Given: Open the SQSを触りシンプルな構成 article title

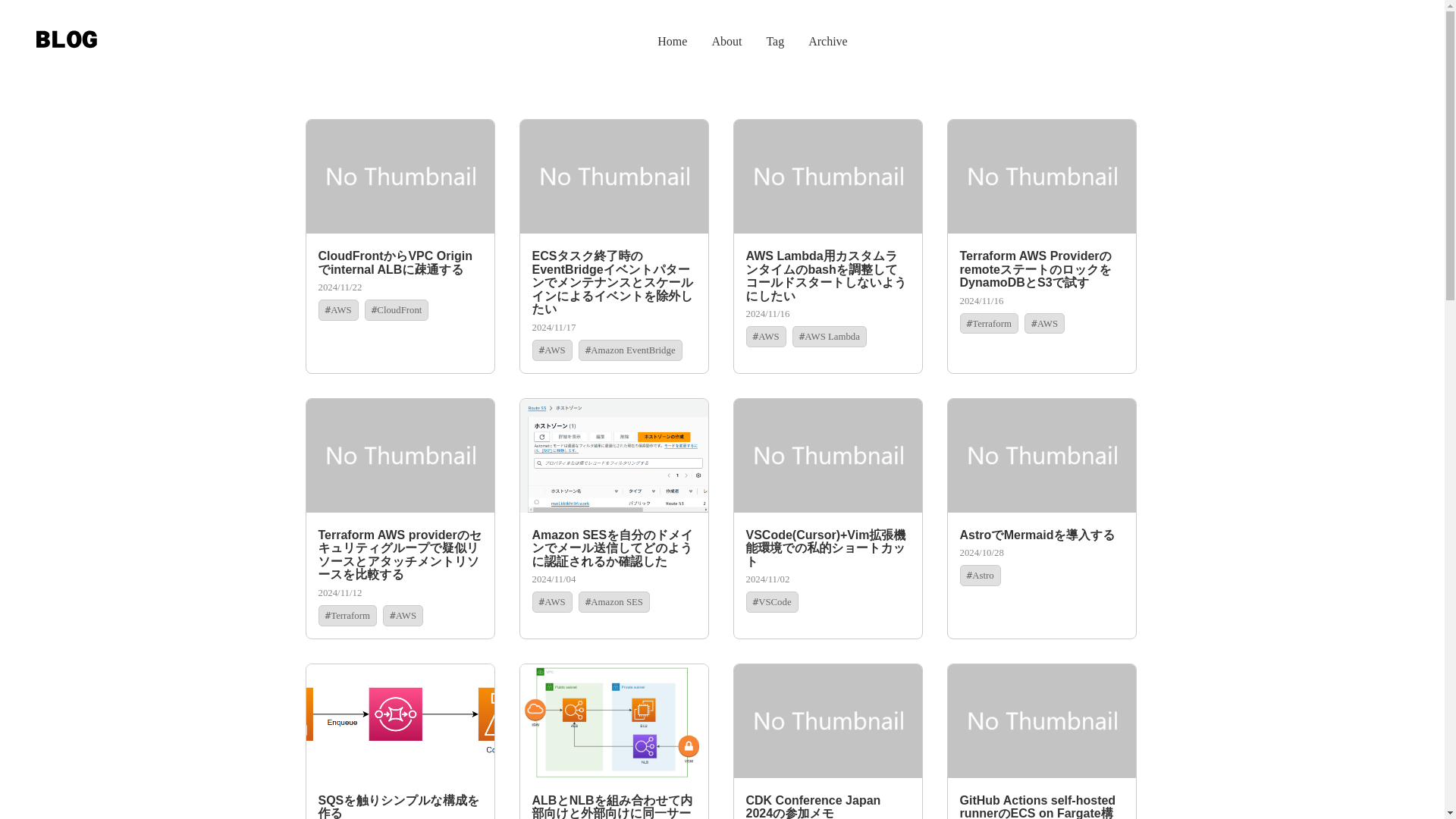Looking at the screenshot, I should [x=399, y=807].
